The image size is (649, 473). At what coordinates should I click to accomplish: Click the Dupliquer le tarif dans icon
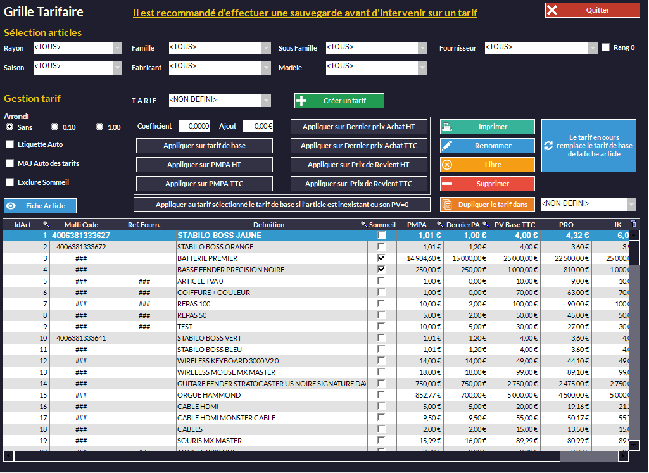tap(449, 203)
